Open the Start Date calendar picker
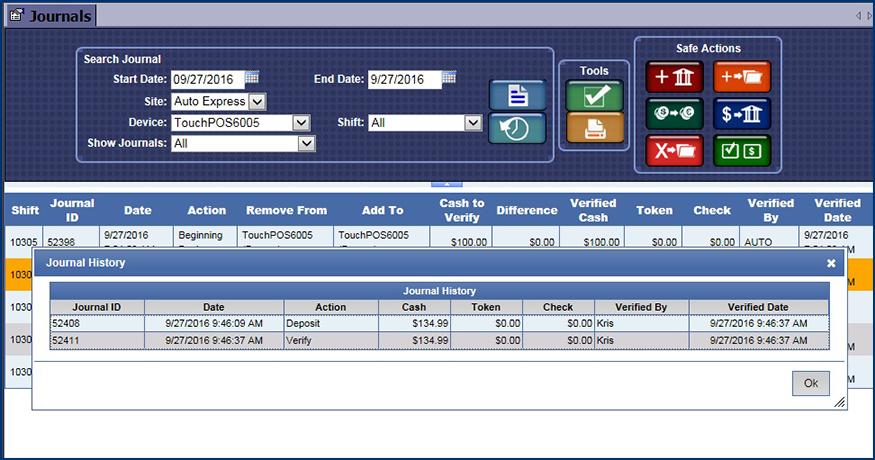The width and height of the screenshot is (875, 460). point(252,78)
